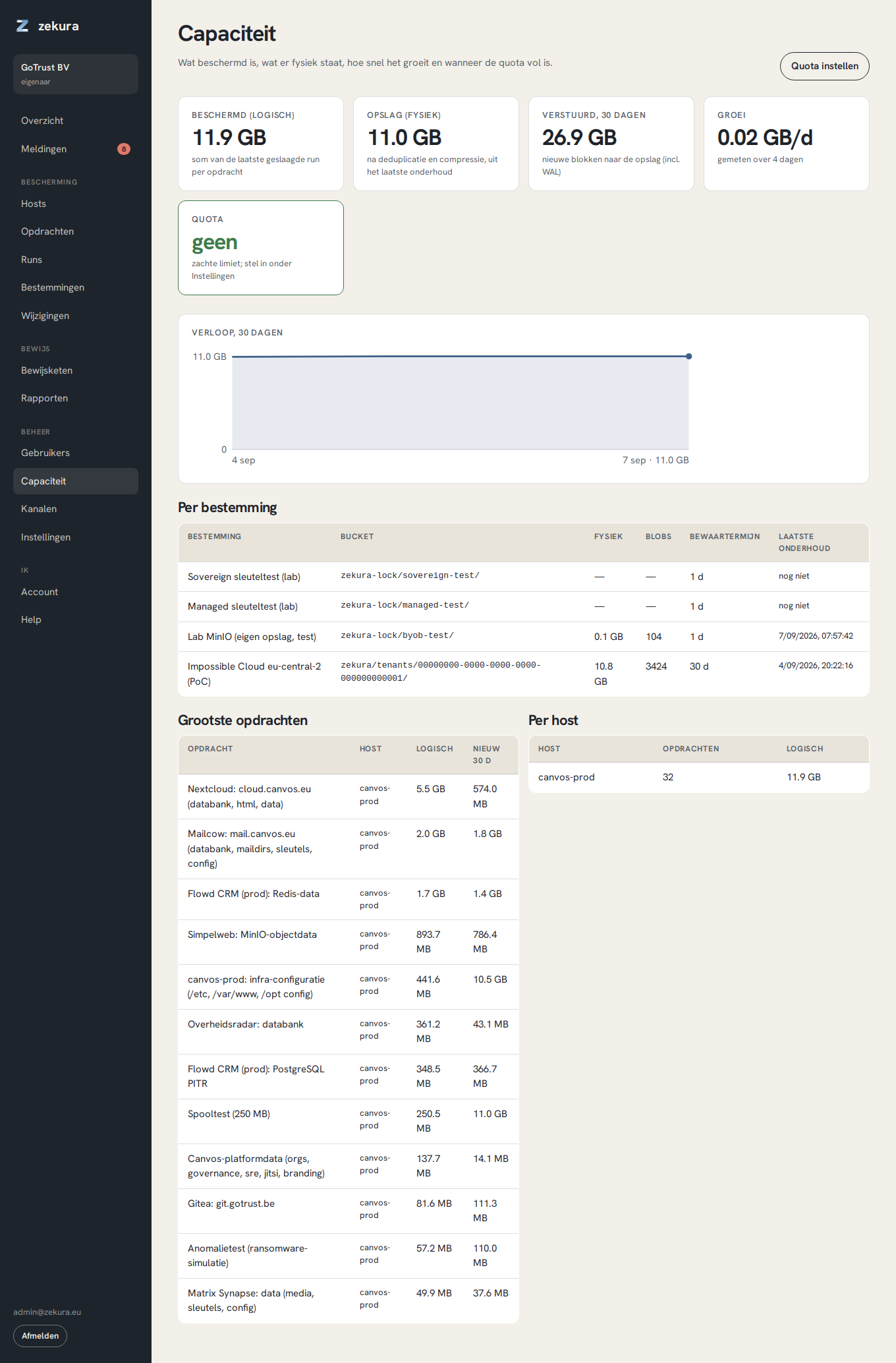Click 'Simpelweb: MinIO-objectdata' job

349,942
